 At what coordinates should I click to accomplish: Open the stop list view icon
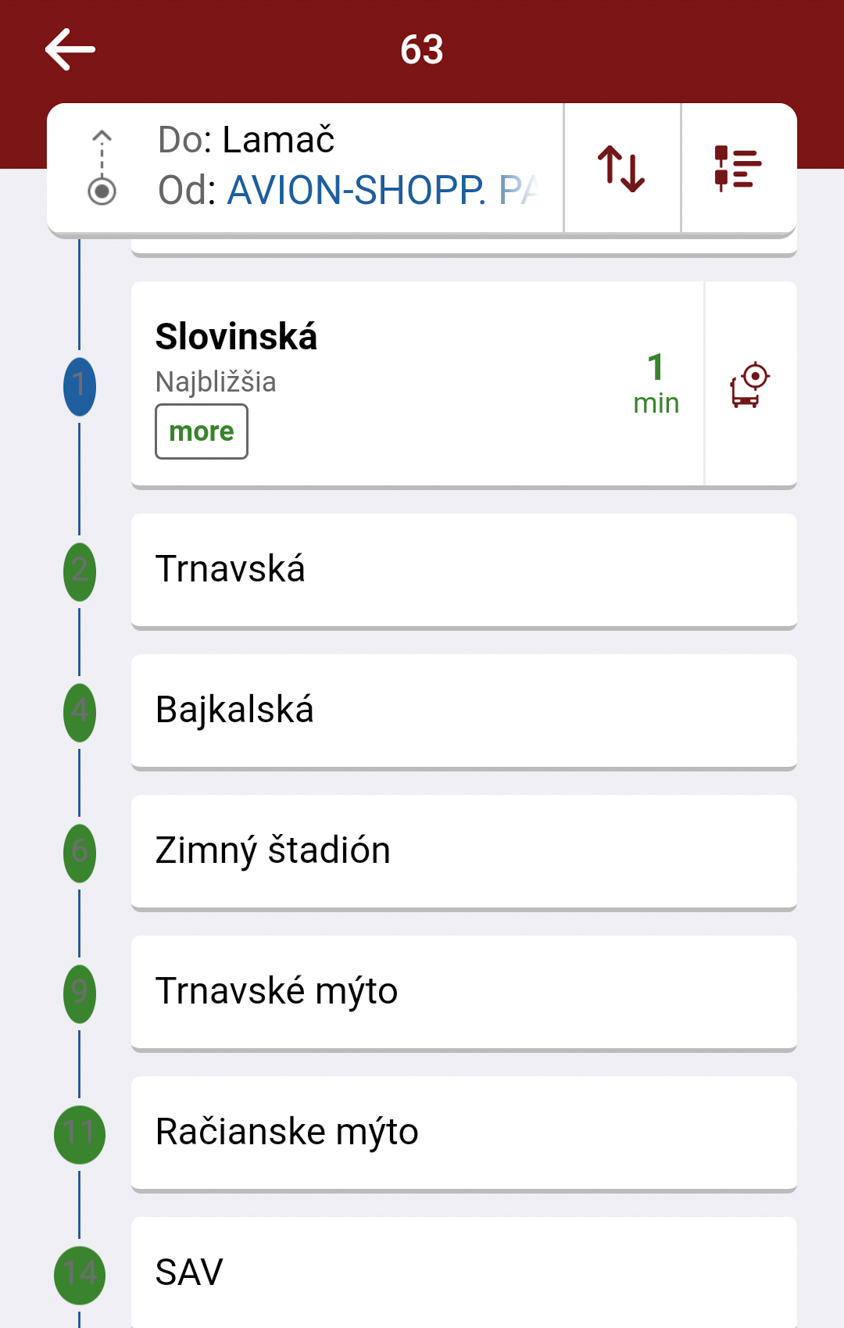tap(738, 168)
